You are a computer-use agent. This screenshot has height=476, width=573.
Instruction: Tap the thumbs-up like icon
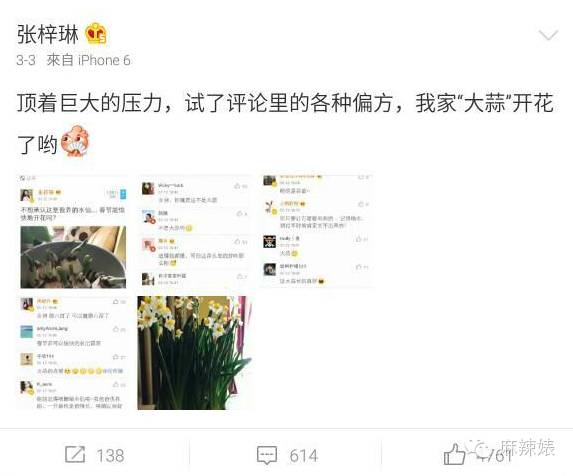[x=454, y=454]
